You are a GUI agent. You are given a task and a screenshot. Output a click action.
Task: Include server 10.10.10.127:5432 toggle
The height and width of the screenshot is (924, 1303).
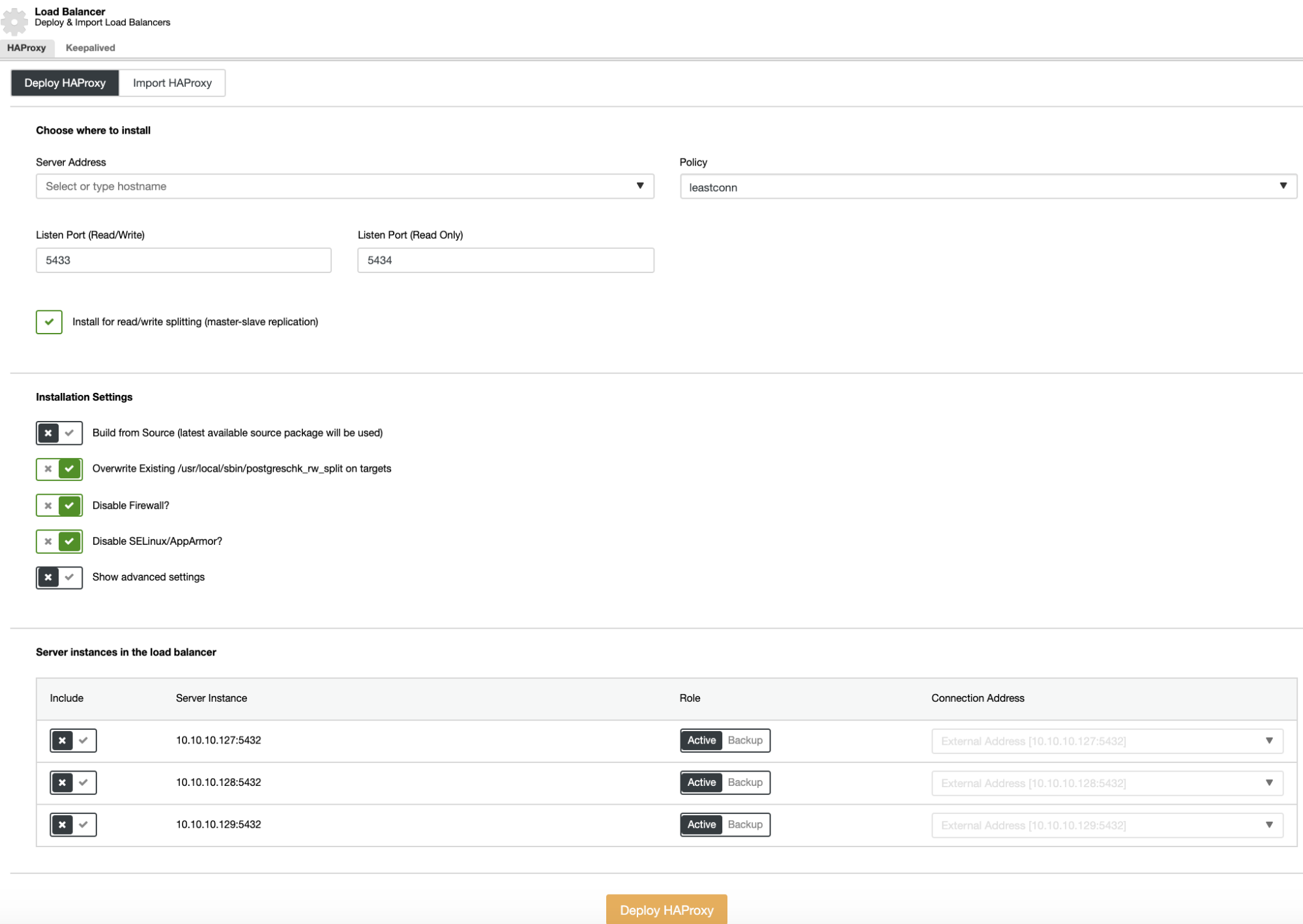73,740
